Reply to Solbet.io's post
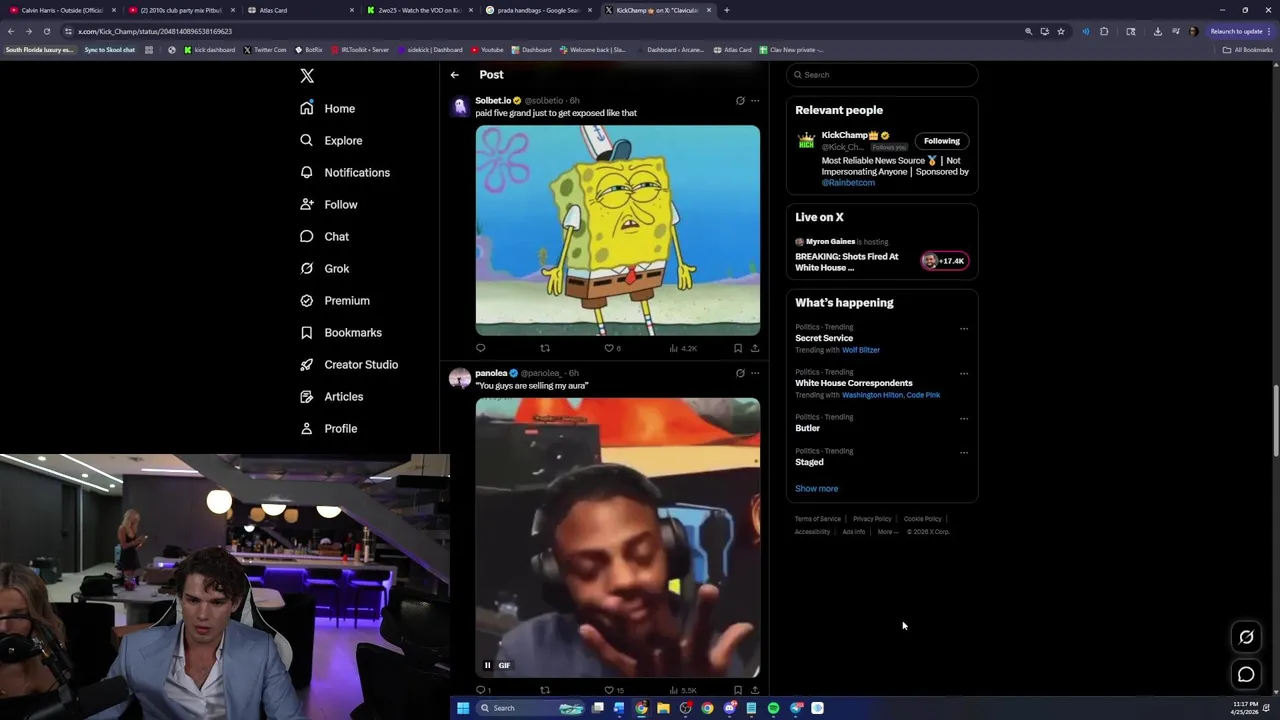This screenshot has height=720, width=1280. click(480, 348)
